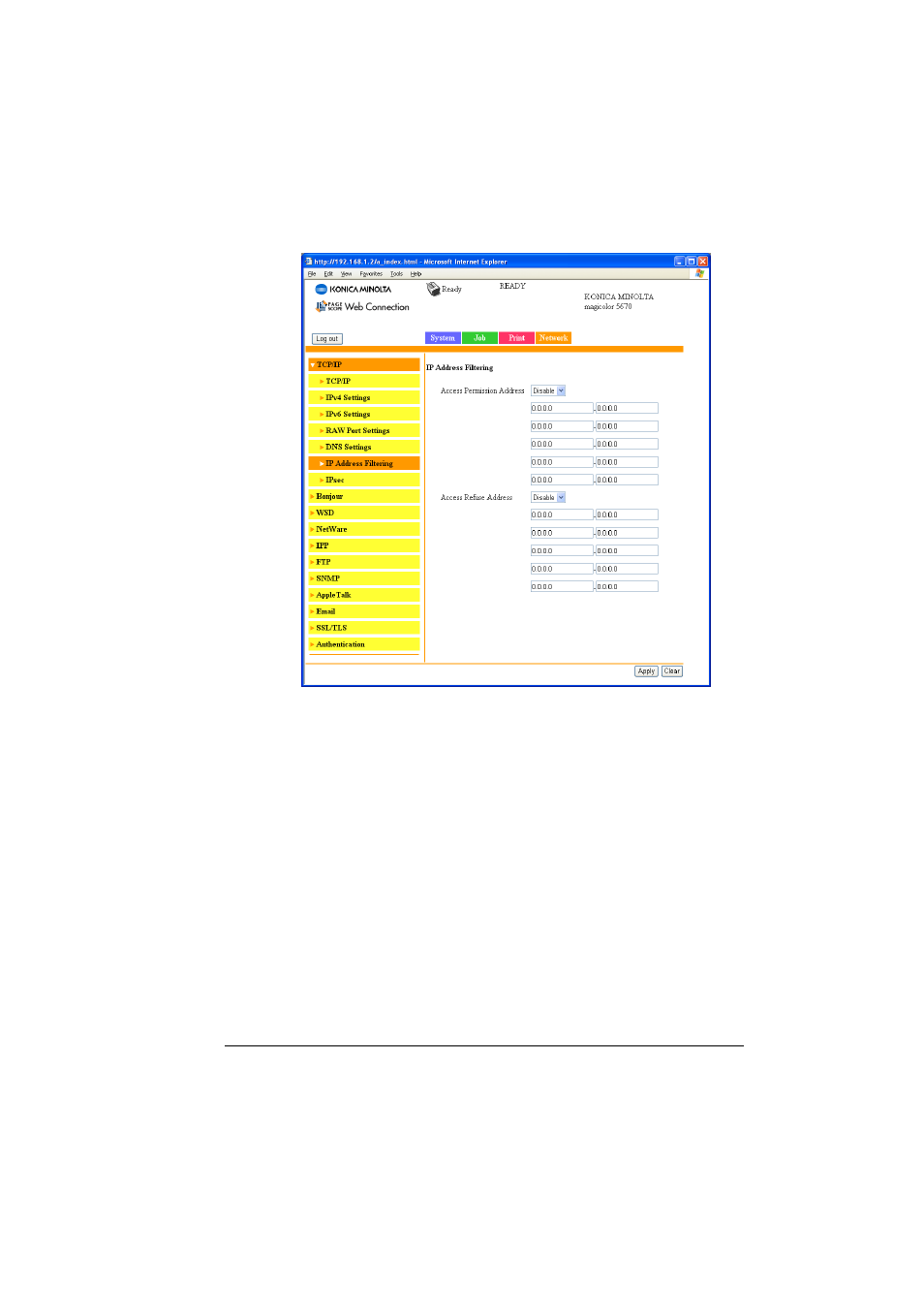Switch to the System tab
This screenshot has width=924, height=1308.
(443, 338)
